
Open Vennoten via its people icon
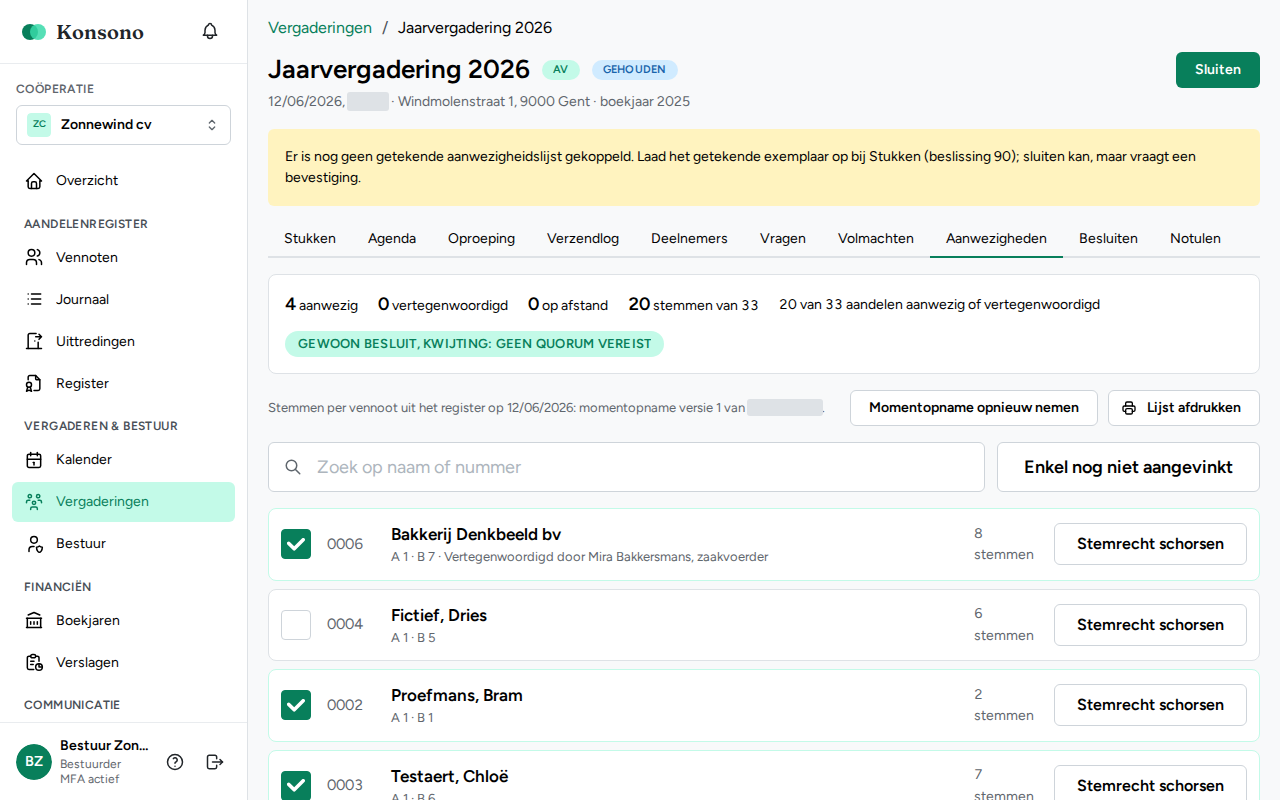click(x=34, y=258)
